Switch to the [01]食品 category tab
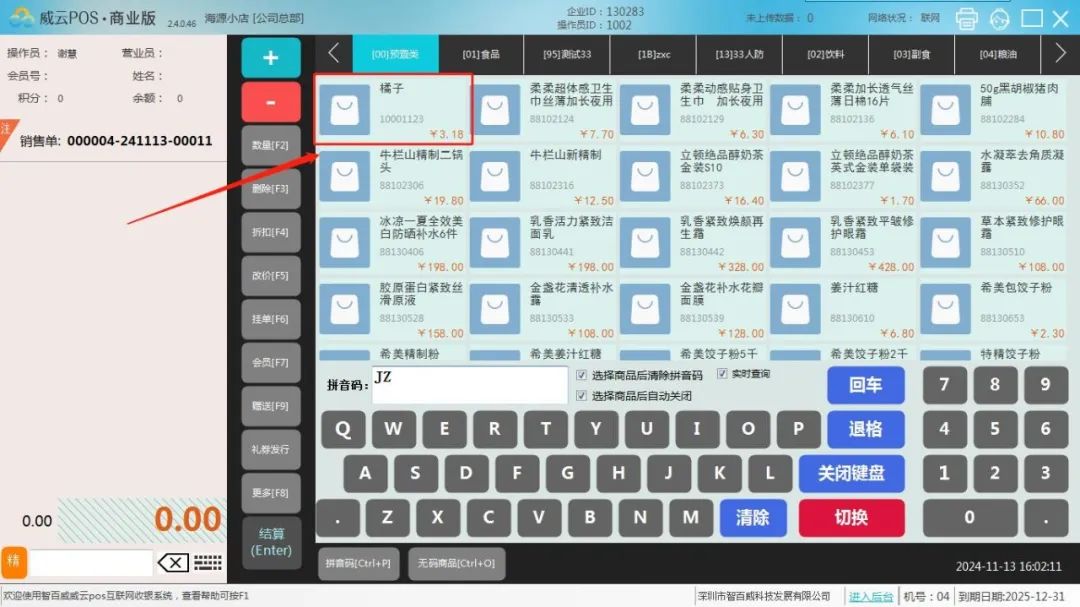This screenshot has width=1080, height=607. click(481, 54)
